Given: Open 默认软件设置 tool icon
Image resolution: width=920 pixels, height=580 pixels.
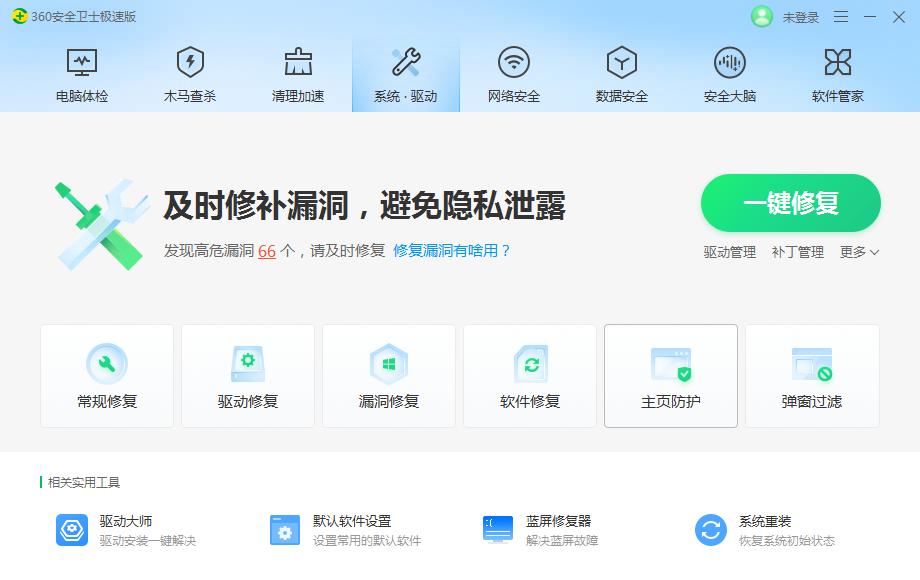Looking at the screenshot, I should (284, 527).
